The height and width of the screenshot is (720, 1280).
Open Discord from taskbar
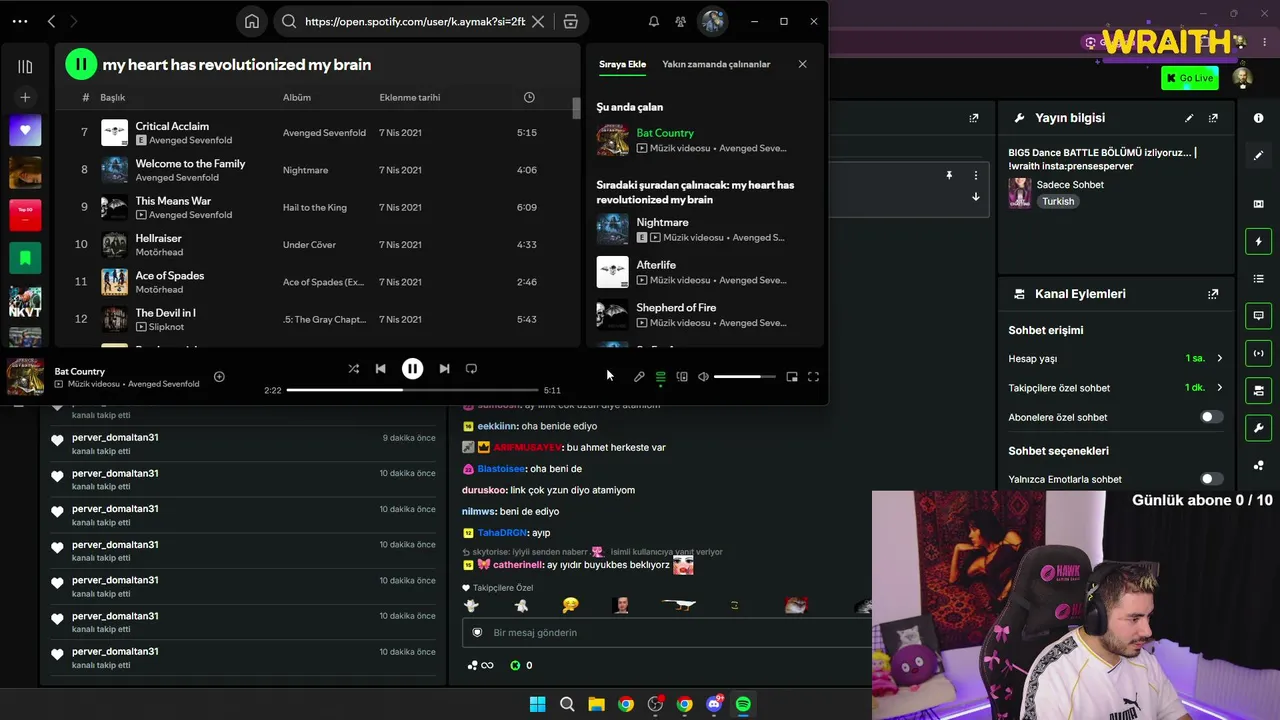coord(714,704)
